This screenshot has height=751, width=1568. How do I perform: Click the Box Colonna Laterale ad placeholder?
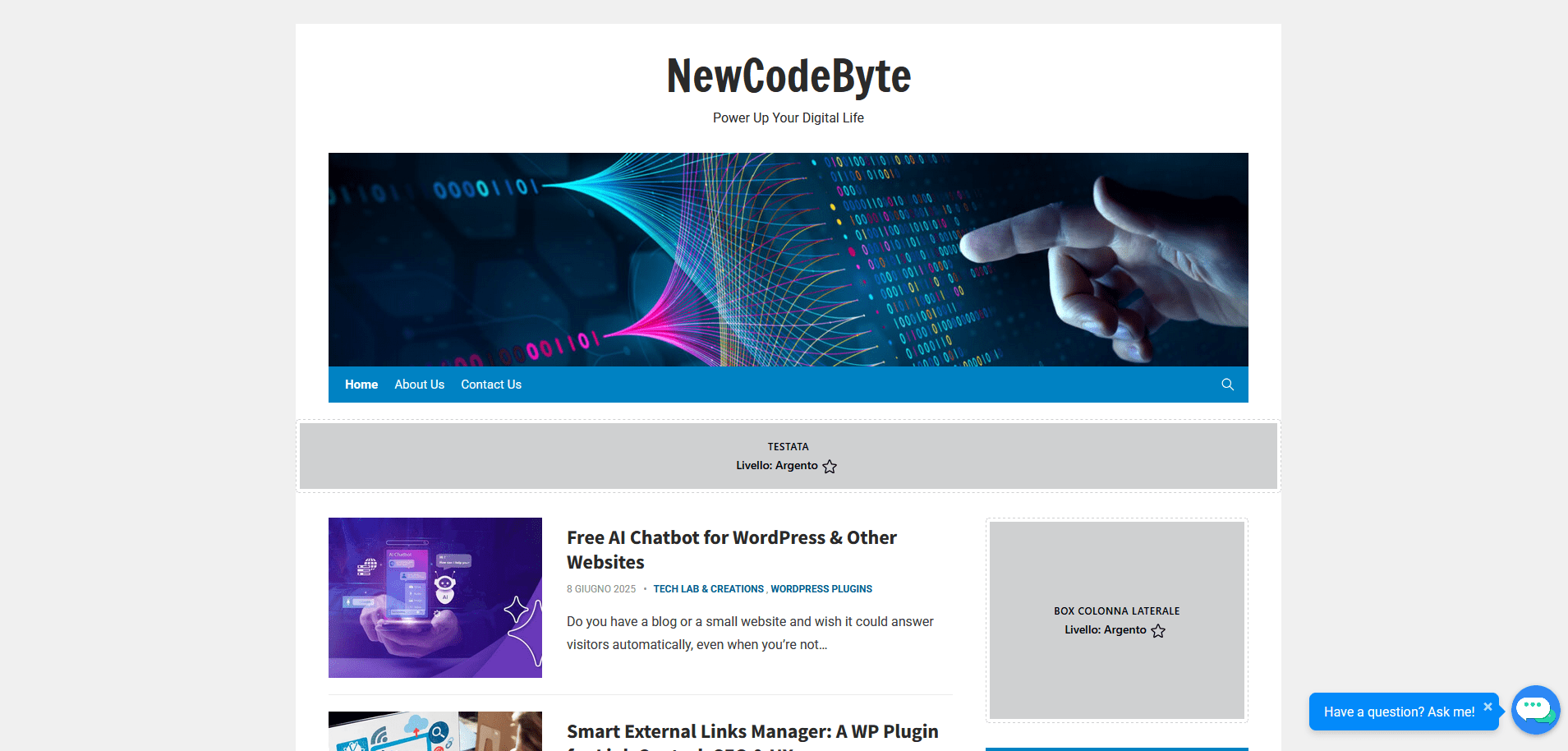click(1117, 620)
